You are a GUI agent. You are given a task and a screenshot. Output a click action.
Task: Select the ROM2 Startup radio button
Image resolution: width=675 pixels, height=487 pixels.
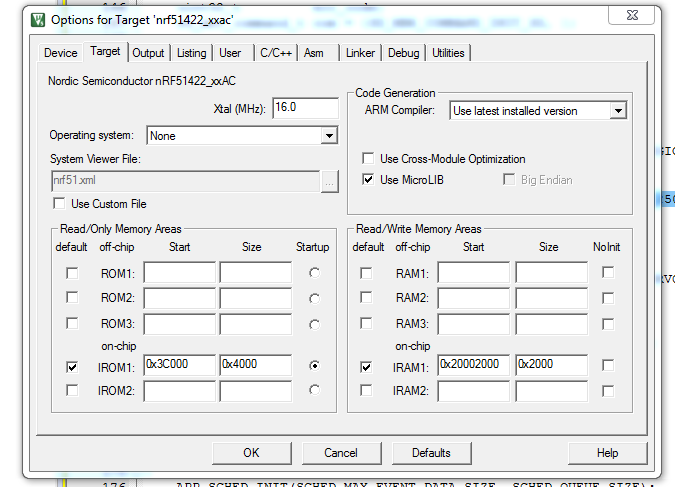click(x=315, y=298)
